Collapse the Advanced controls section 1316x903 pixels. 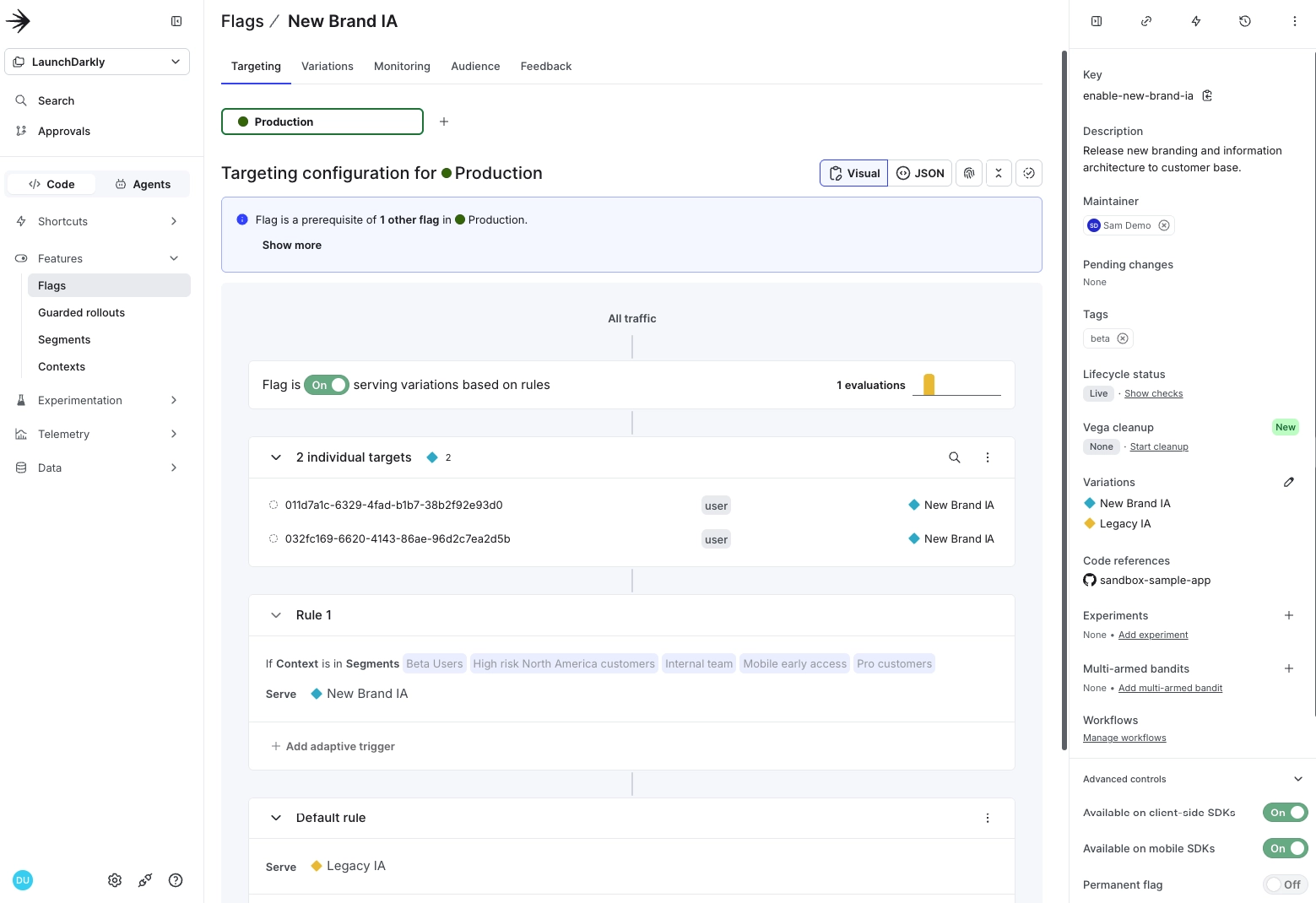[1298, 779]
